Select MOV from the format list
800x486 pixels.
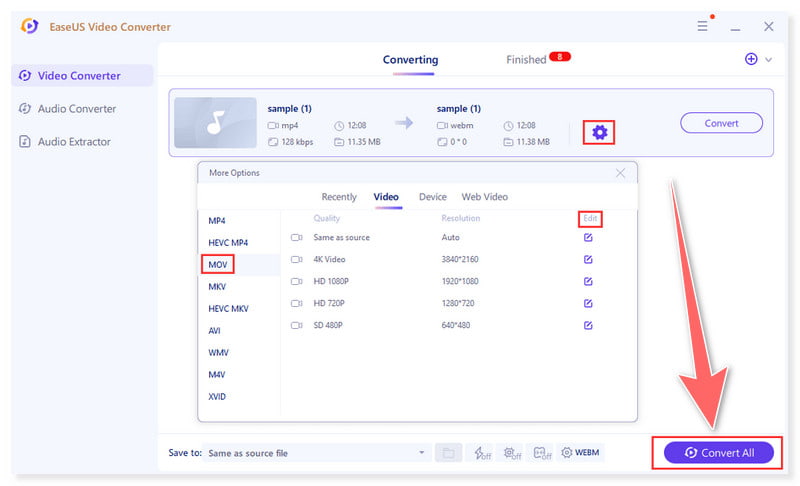click(217, 264)
